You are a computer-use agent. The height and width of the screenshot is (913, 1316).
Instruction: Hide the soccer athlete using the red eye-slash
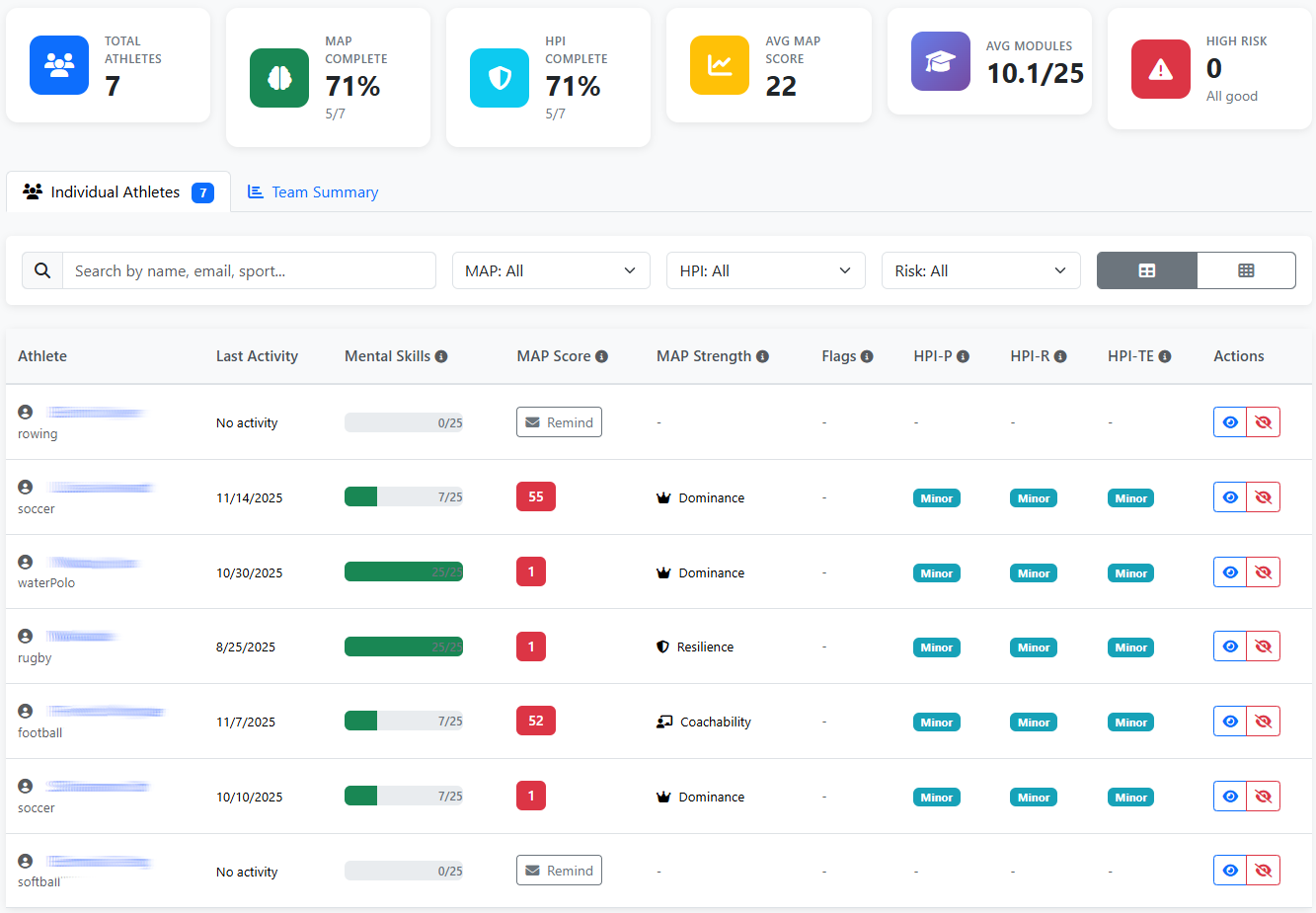point(1263,496)
